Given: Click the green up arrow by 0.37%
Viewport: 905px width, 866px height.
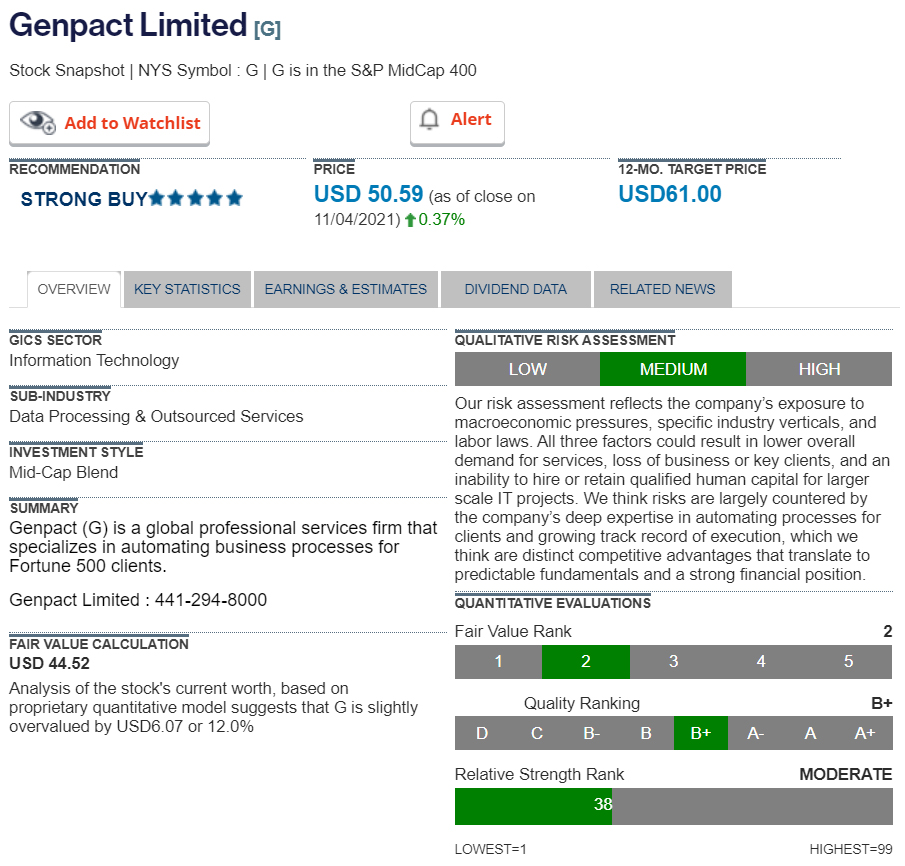Looking at the screenshot, I should [x=410, y=220].
